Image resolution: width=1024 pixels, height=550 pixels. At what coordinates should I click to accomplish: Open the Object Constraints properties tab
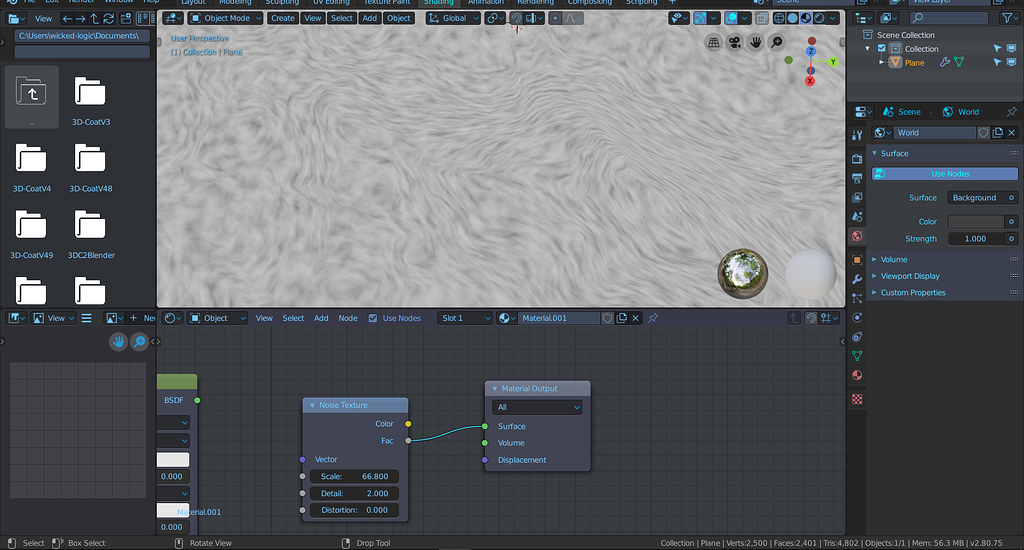(857, 337)
